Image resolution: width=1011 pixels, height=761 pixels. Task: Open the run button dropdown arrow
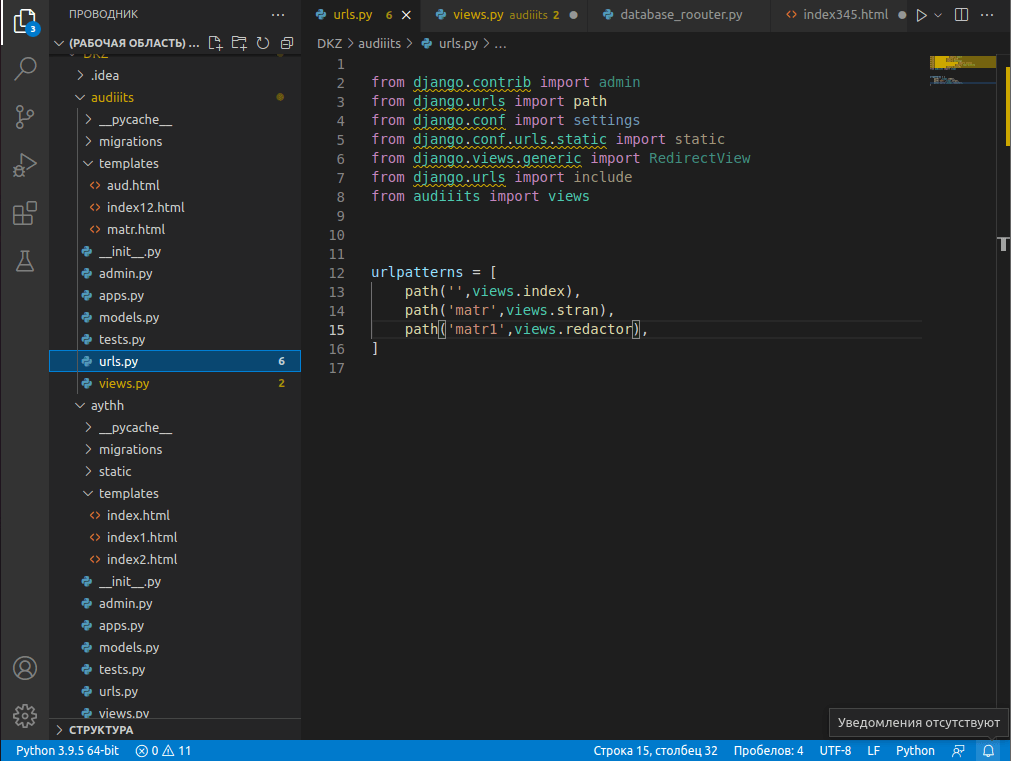(x=938, y=15)
